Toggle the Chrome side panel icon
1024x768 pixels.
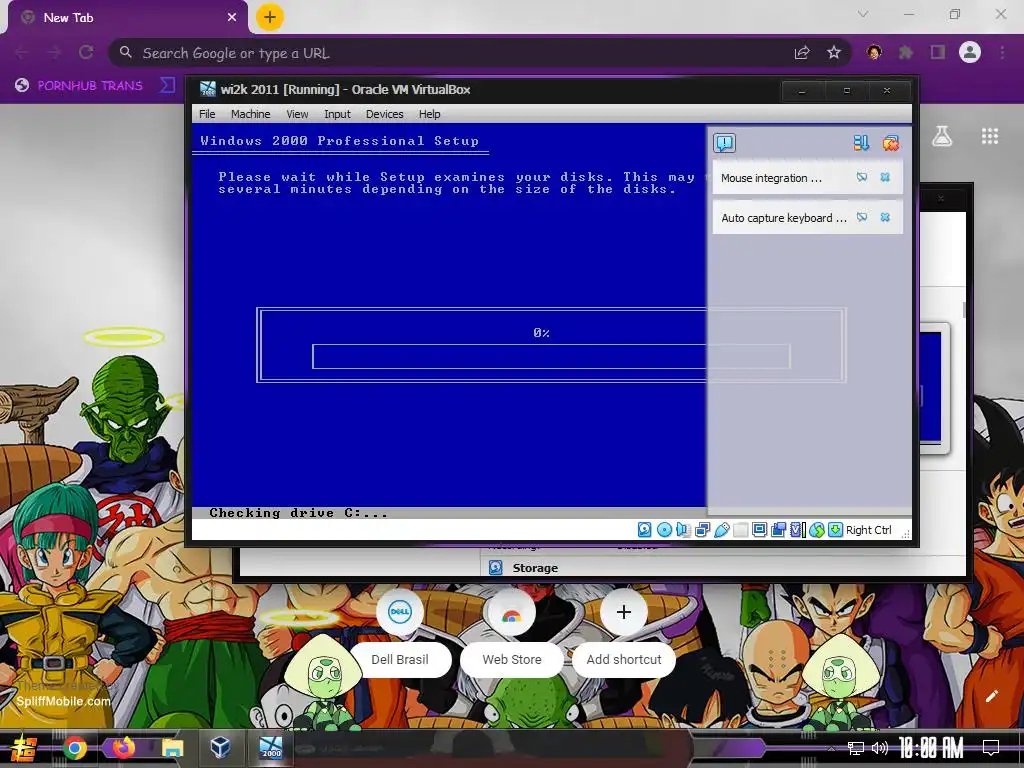(938, 52)
